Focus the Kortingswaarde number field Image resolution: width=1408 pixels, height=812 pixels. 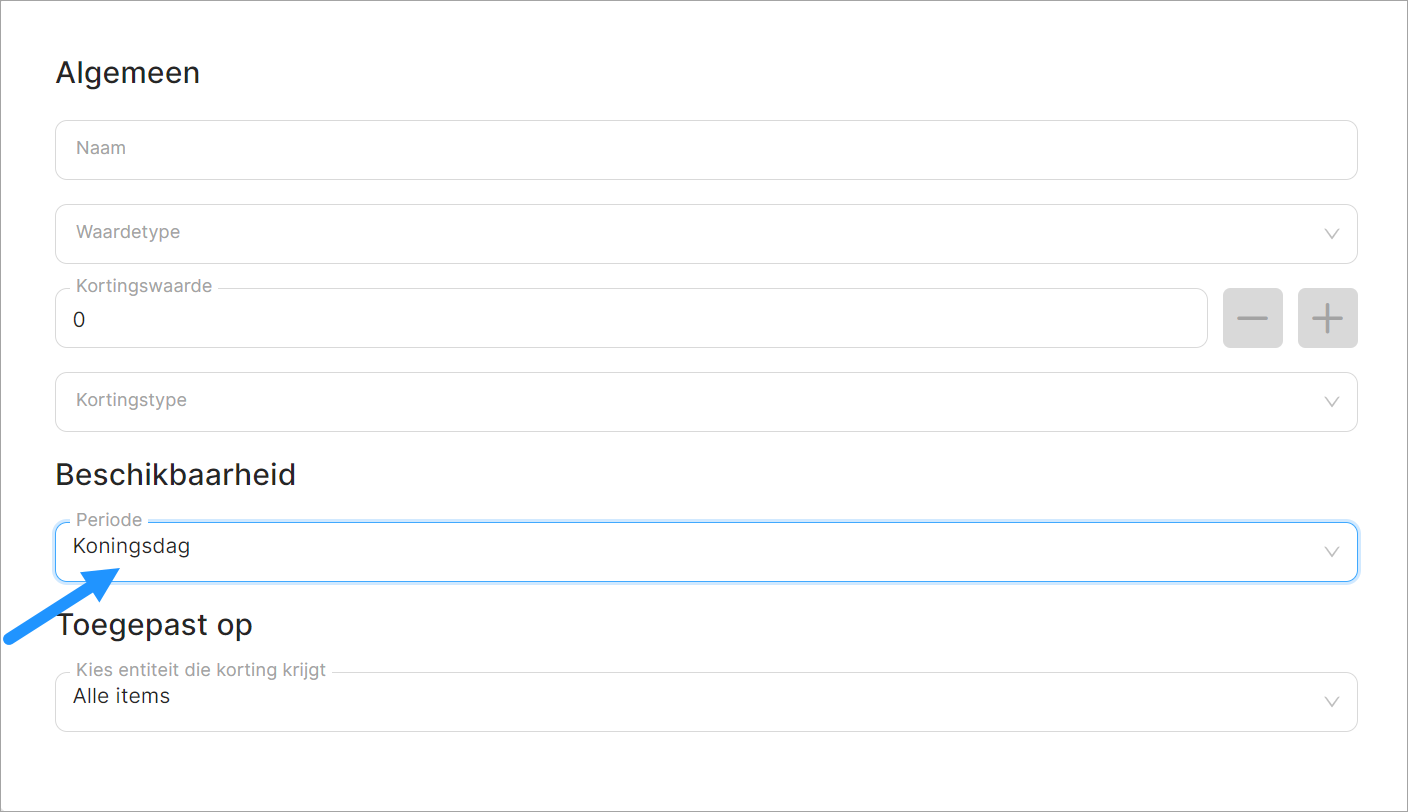pyautogui.click(x=630, y=320)
